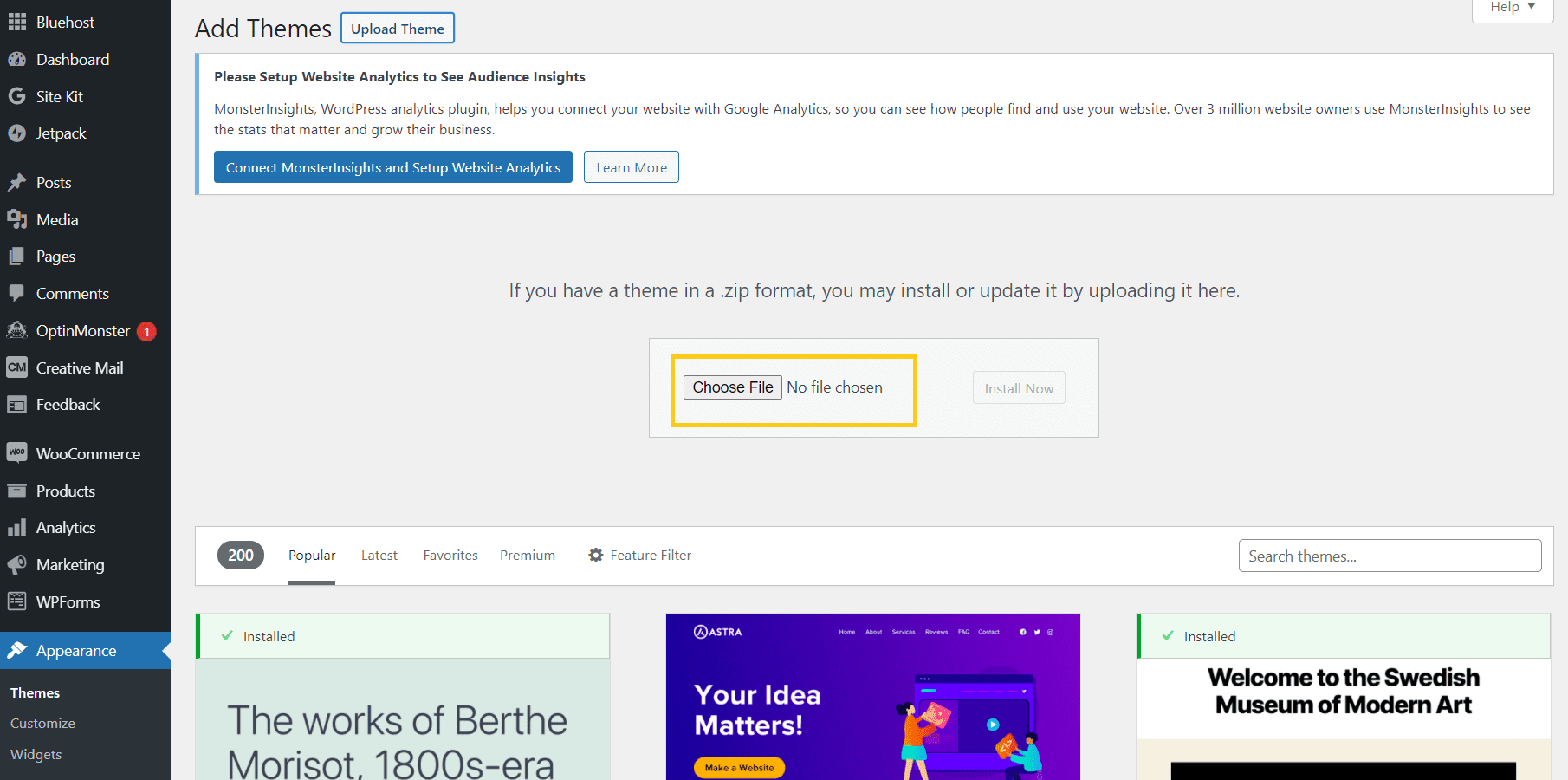This screenshot has width=1568, height=780.
Task: Click the WooCommerce Woo icon
Action: (17, 452)
